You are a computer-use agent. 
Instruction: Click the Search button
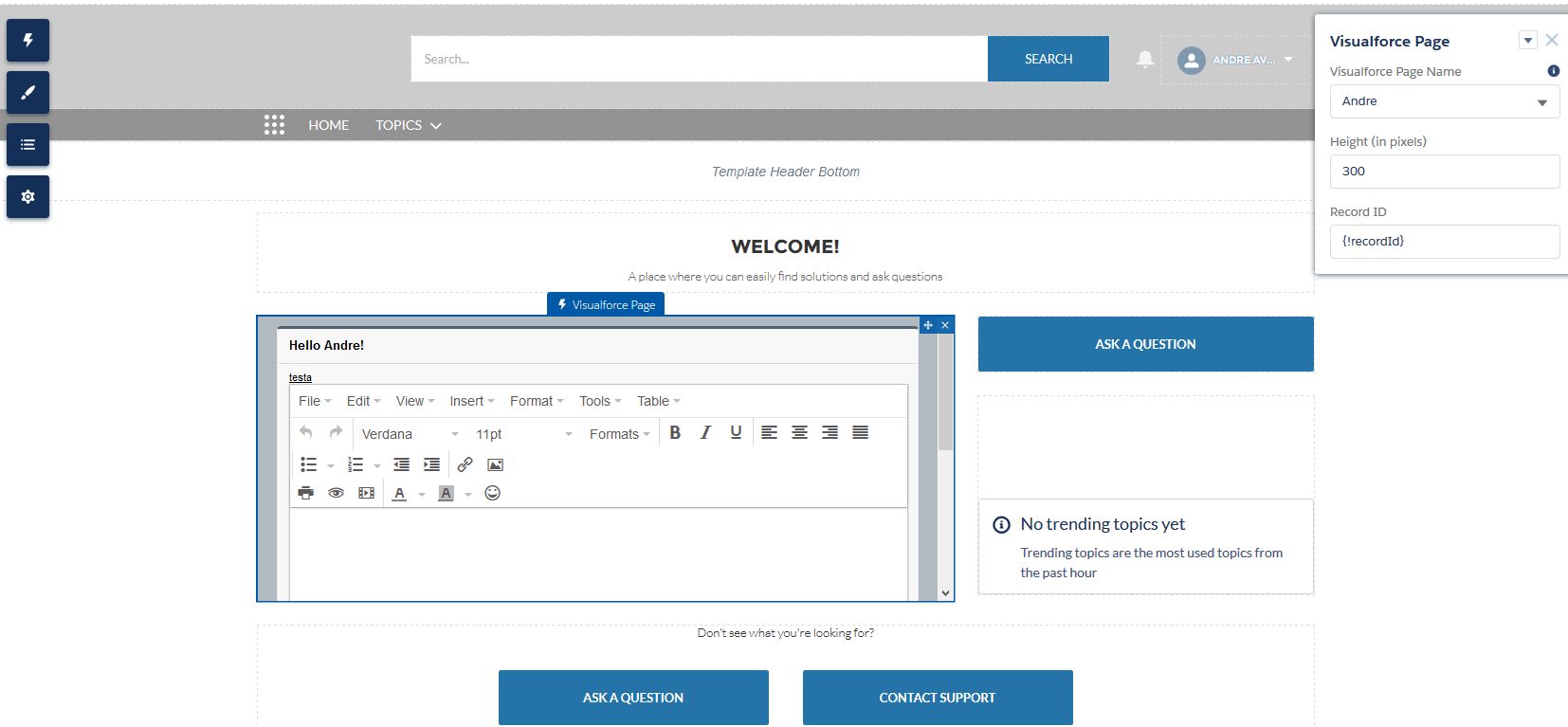[x=1048, y=59]
